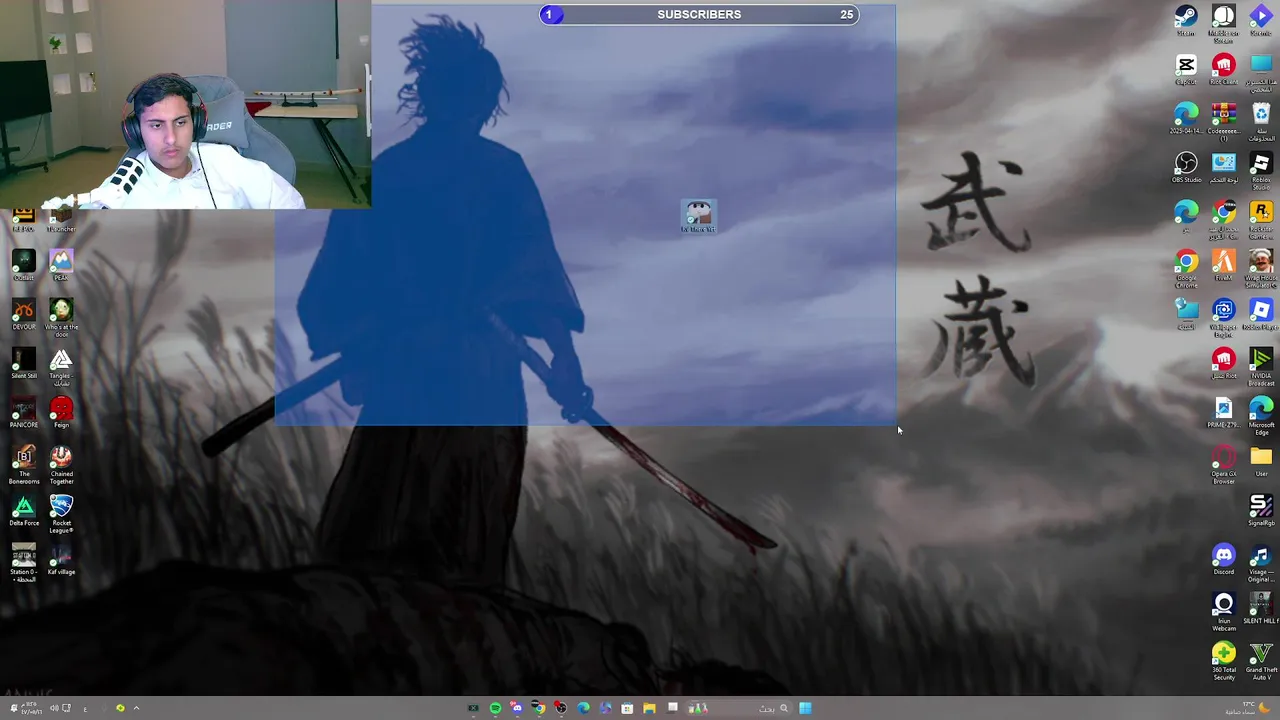
Task: Click the SUBSCRIBERS goal progress bar
Action: tap(699, 14)
